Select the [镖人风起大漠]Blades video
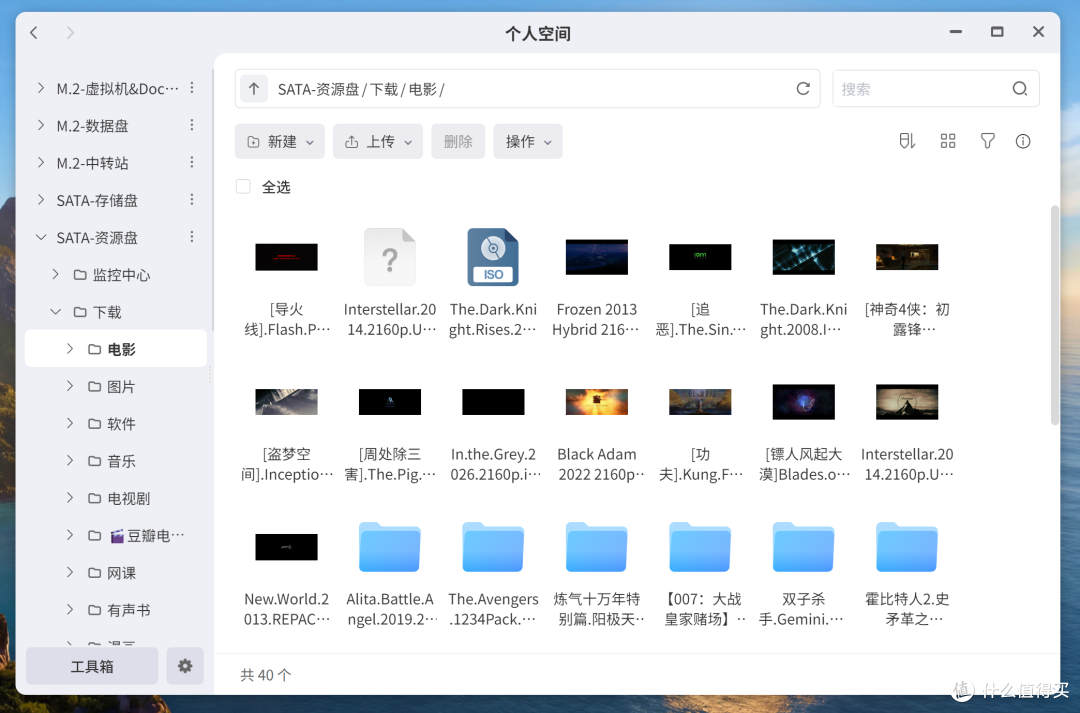Screen dimensions: 1080x713 tap(803, 402)
